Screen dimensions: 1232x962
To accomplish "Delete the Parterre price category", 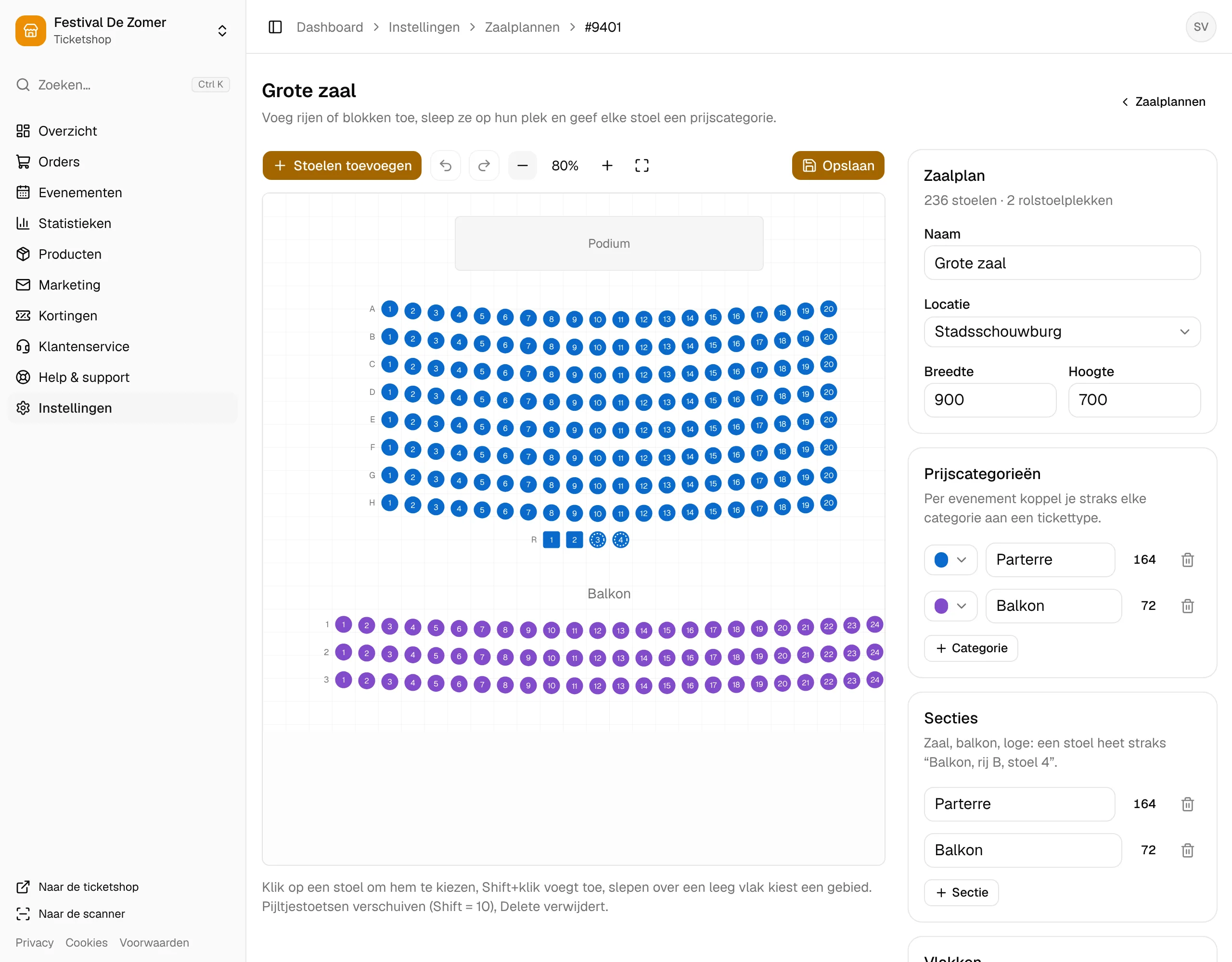I will pyautogui.click(x=1187, y=559).
